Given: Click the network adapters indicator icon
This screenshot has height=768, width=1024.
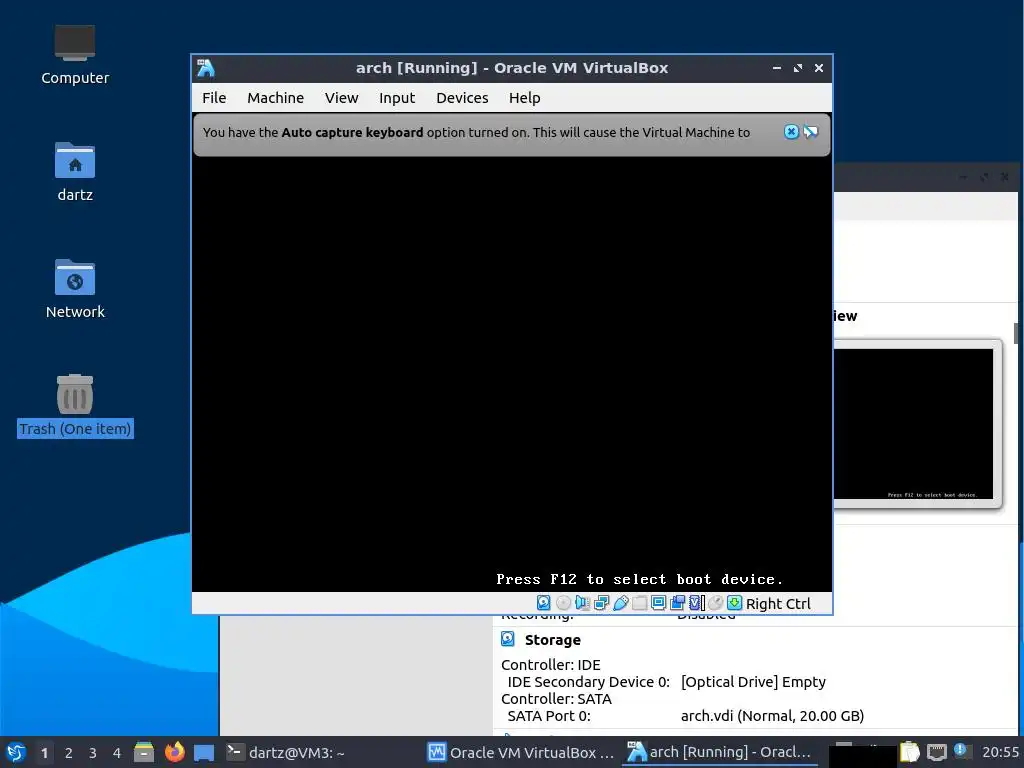Looking at the screenshot, I should point(601,603).
